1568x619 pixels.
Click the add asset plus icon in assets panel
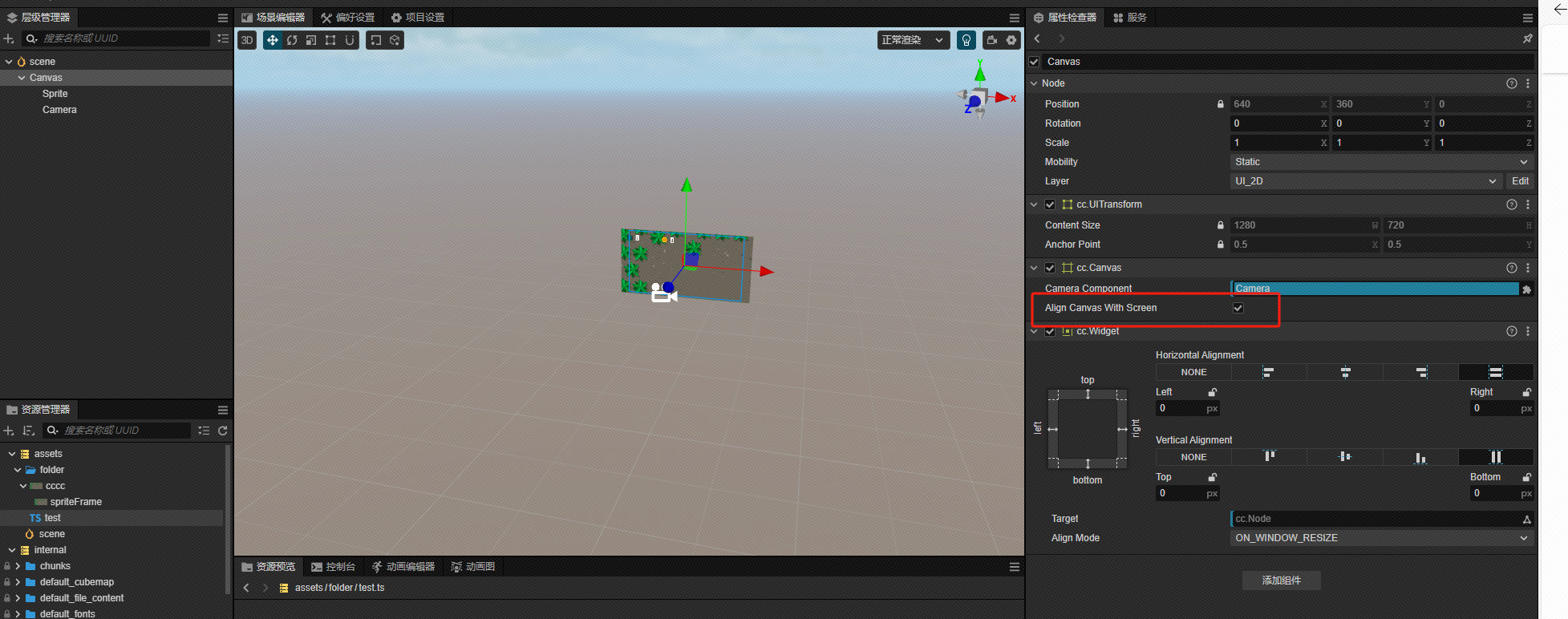coord(9,431)
